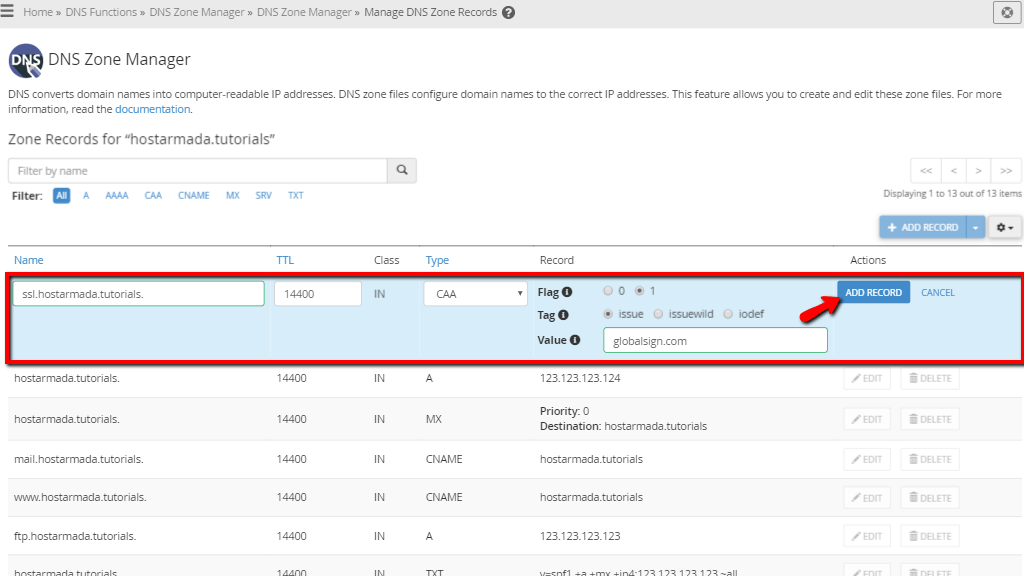The width and height of the screenshot is (1024, 576).
Task: Filter records by SRV type
Action: (x=263, y=195)
